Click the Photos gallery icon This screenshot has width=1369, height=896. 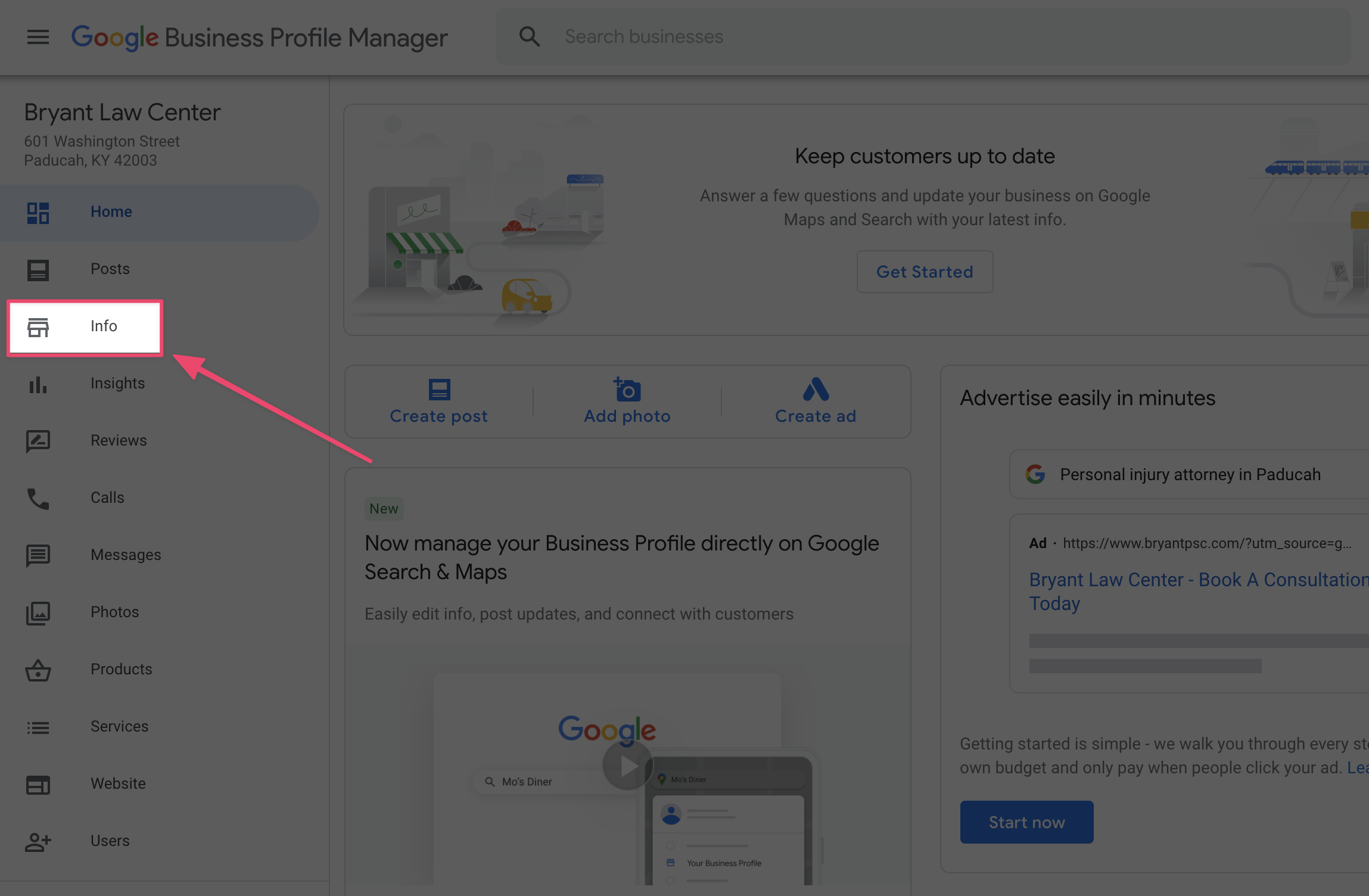coord(38,613)
